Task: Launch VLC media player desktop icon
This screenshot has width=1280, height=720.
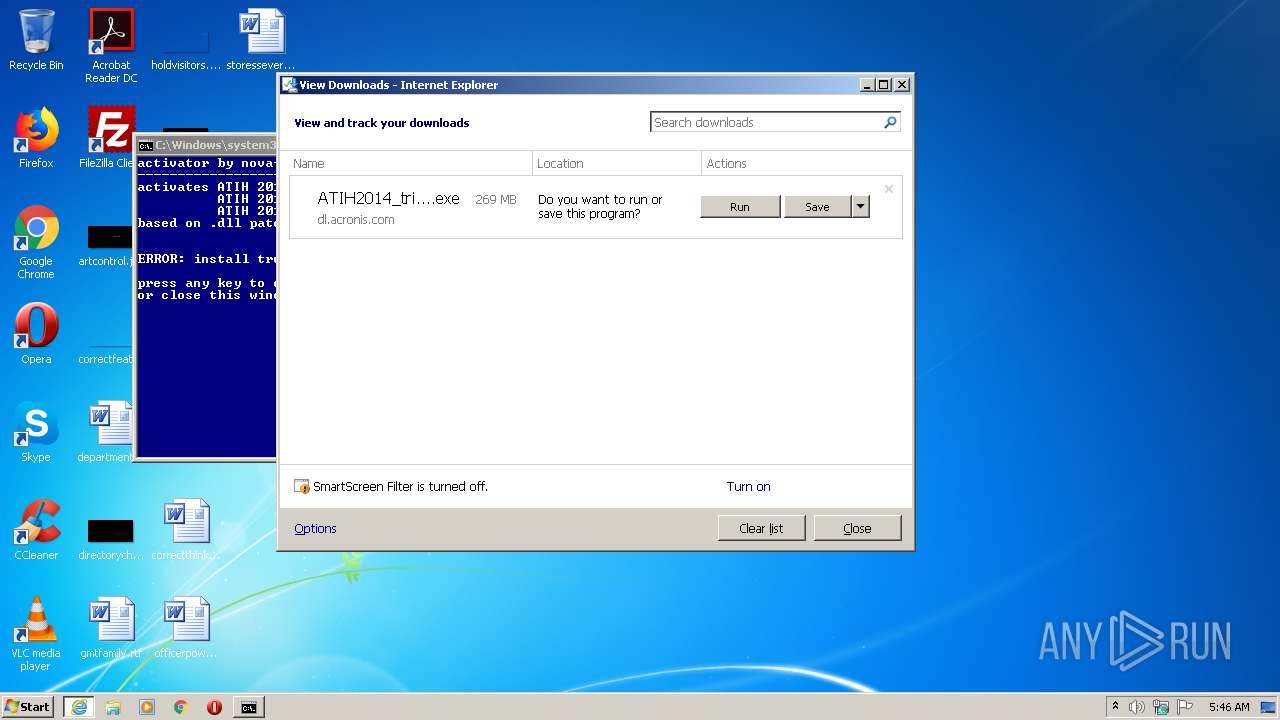Action: tap(36, 634)
